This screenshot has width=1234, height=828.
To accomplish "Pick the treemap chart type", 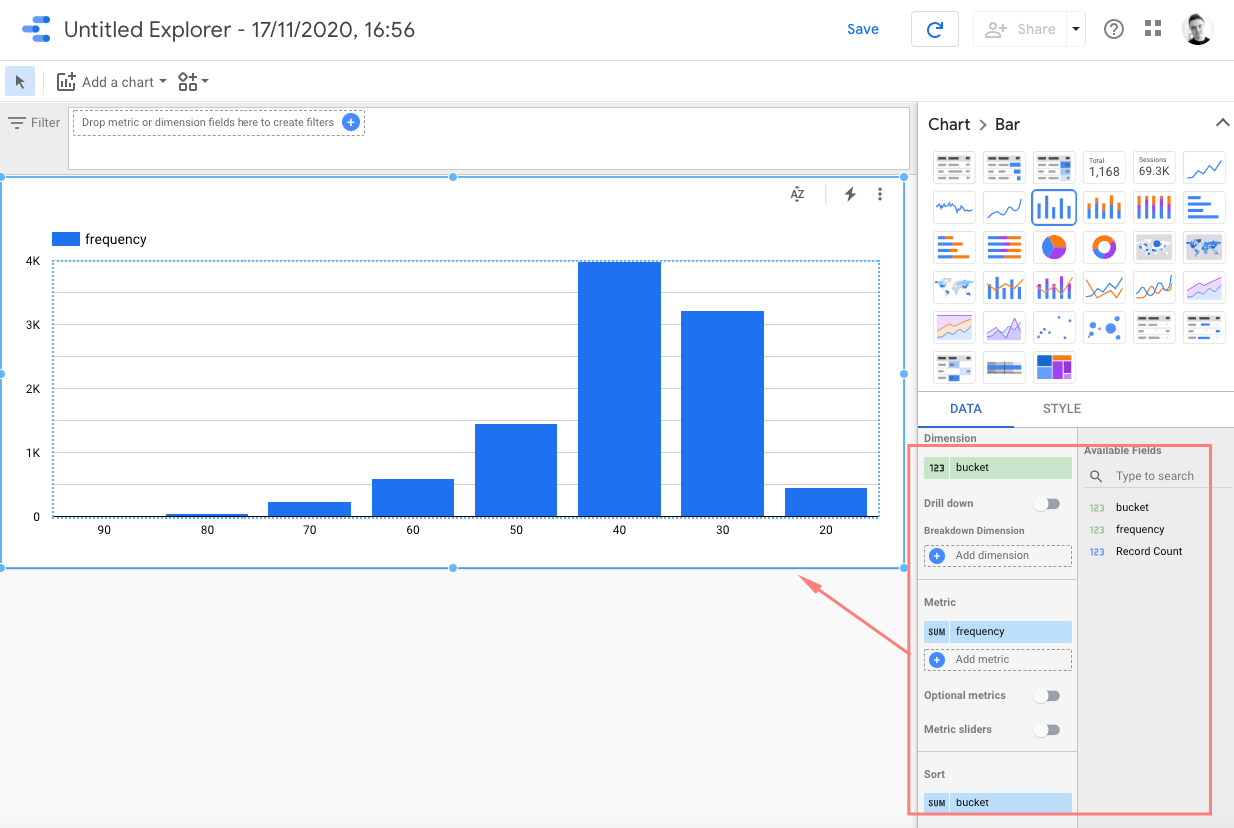I will click(1054, 367).
